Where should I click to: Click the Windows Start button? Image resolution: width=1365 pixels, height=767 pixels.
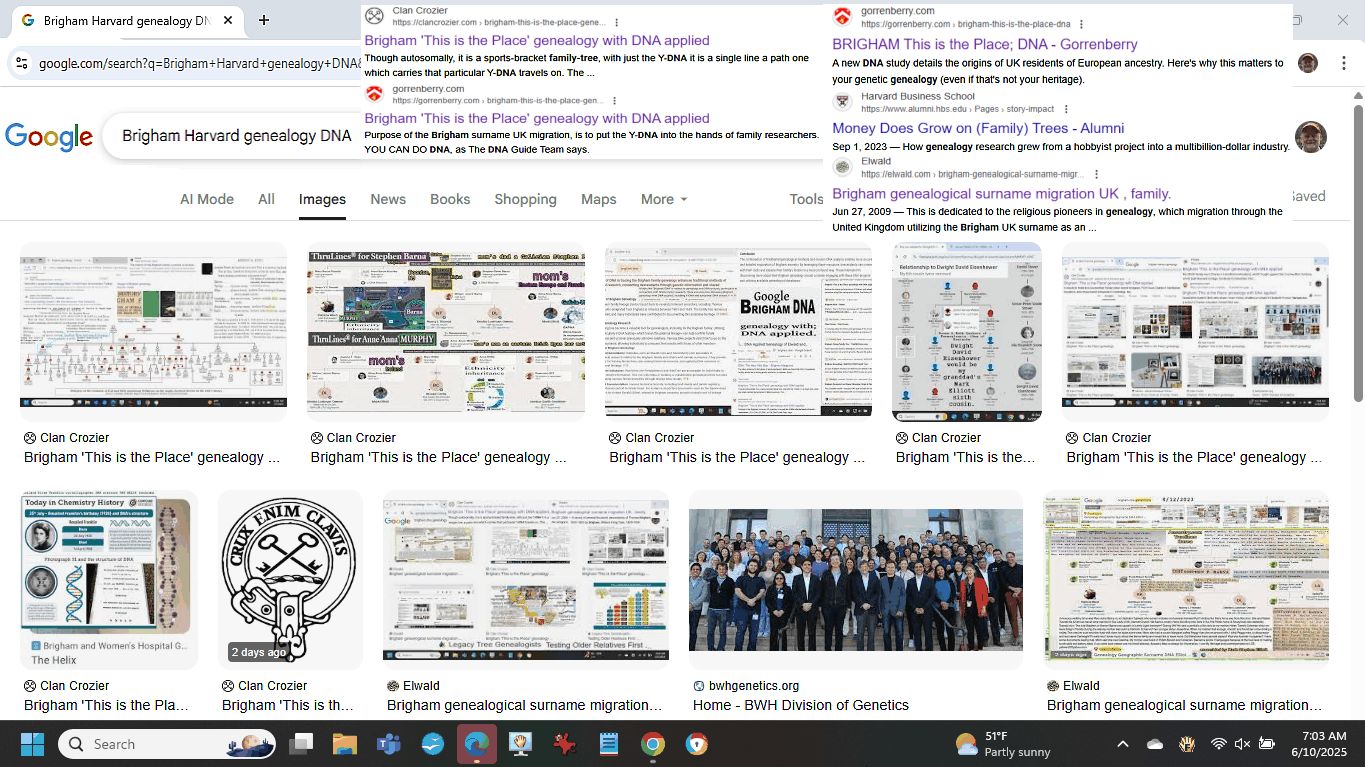click(32, 744)
